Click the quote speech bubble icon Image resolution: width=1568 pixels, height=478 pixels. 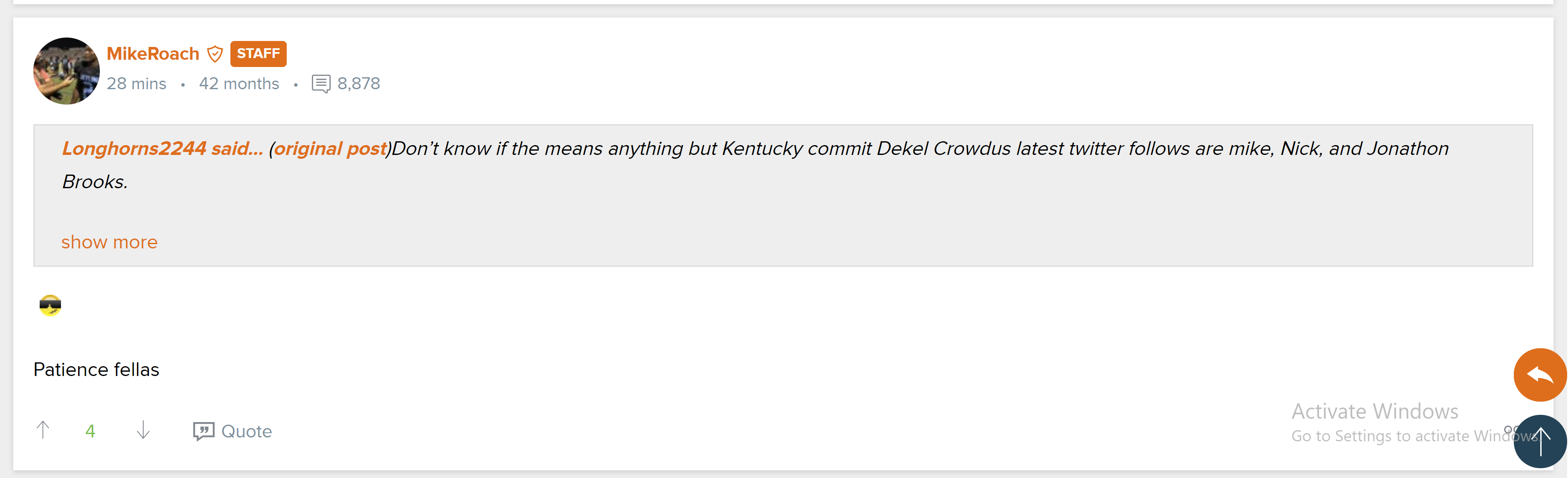[203, 431]
